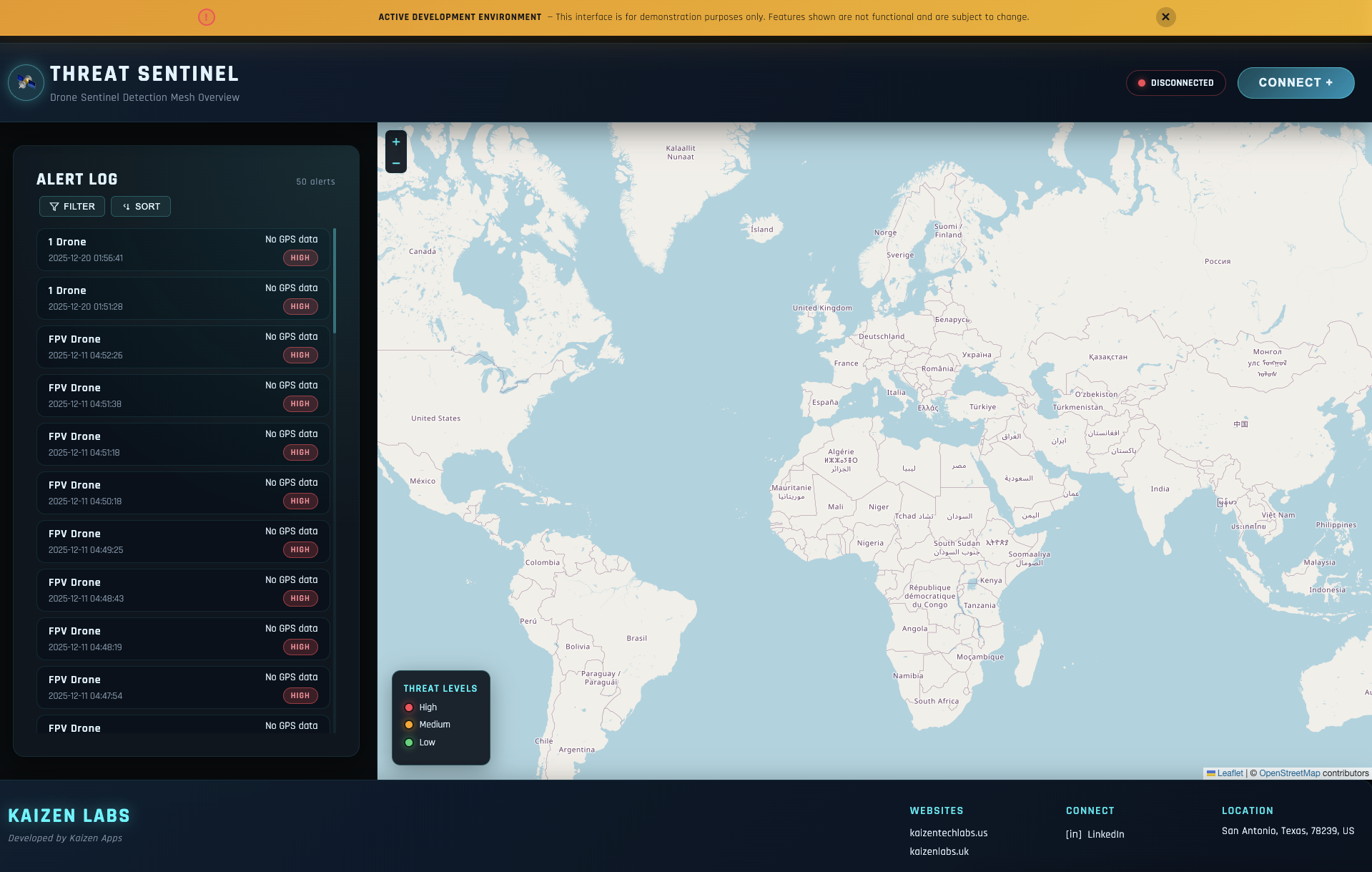Image resolution: width=1372 pixels, height=872 pixels.
Task: Zoom in on the map
Action: pos(396,142)
